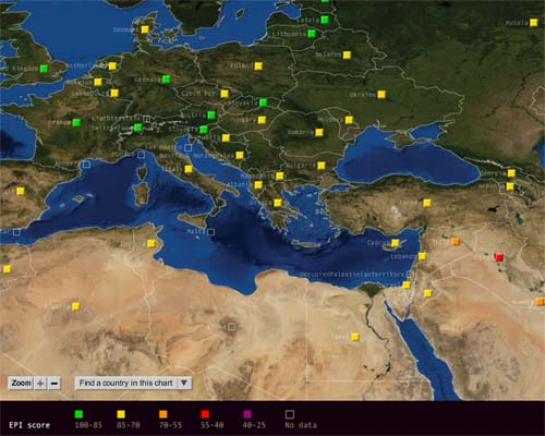Viewport: 545px width, 436px height.
Task: Click the green Germany EPI marker
Action: pyautogui.click(x=166, y=79)
